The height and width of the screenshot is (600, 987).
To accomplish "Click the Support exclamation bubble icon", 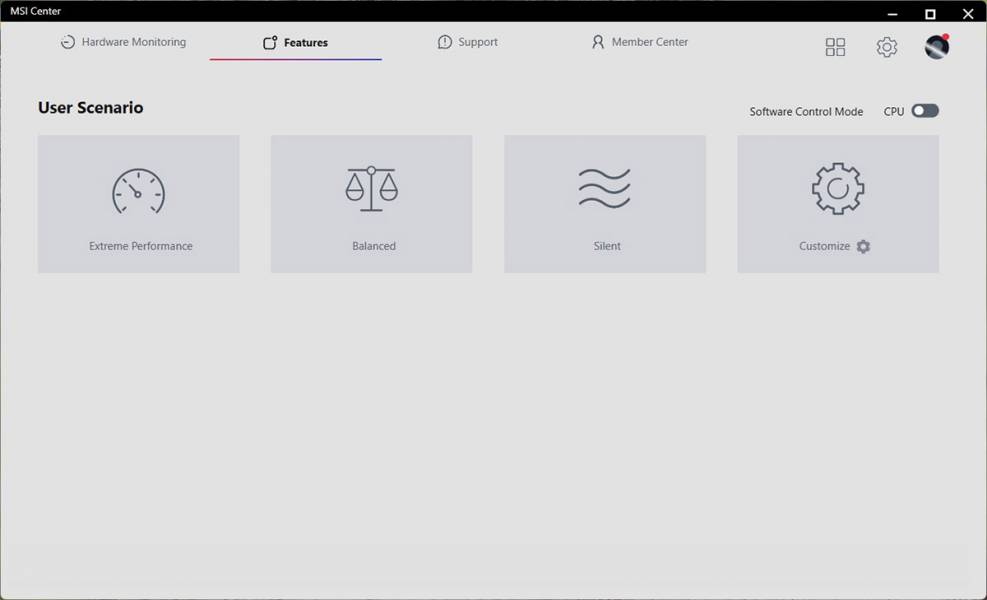I will pyautogui.click(x=444, y=42).
